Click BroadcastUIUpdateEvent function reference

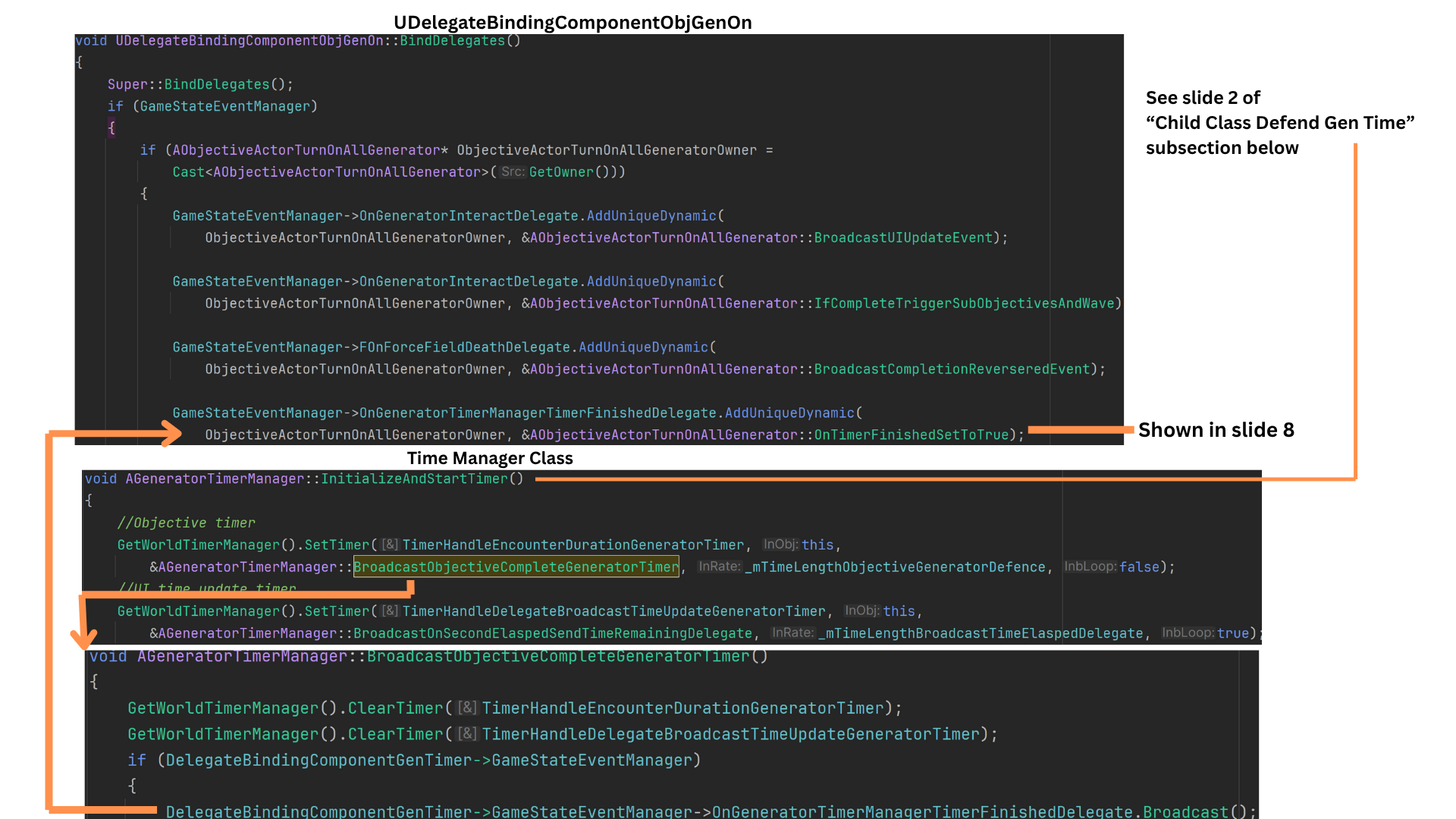pyautogui.click(x=903, y=238)
